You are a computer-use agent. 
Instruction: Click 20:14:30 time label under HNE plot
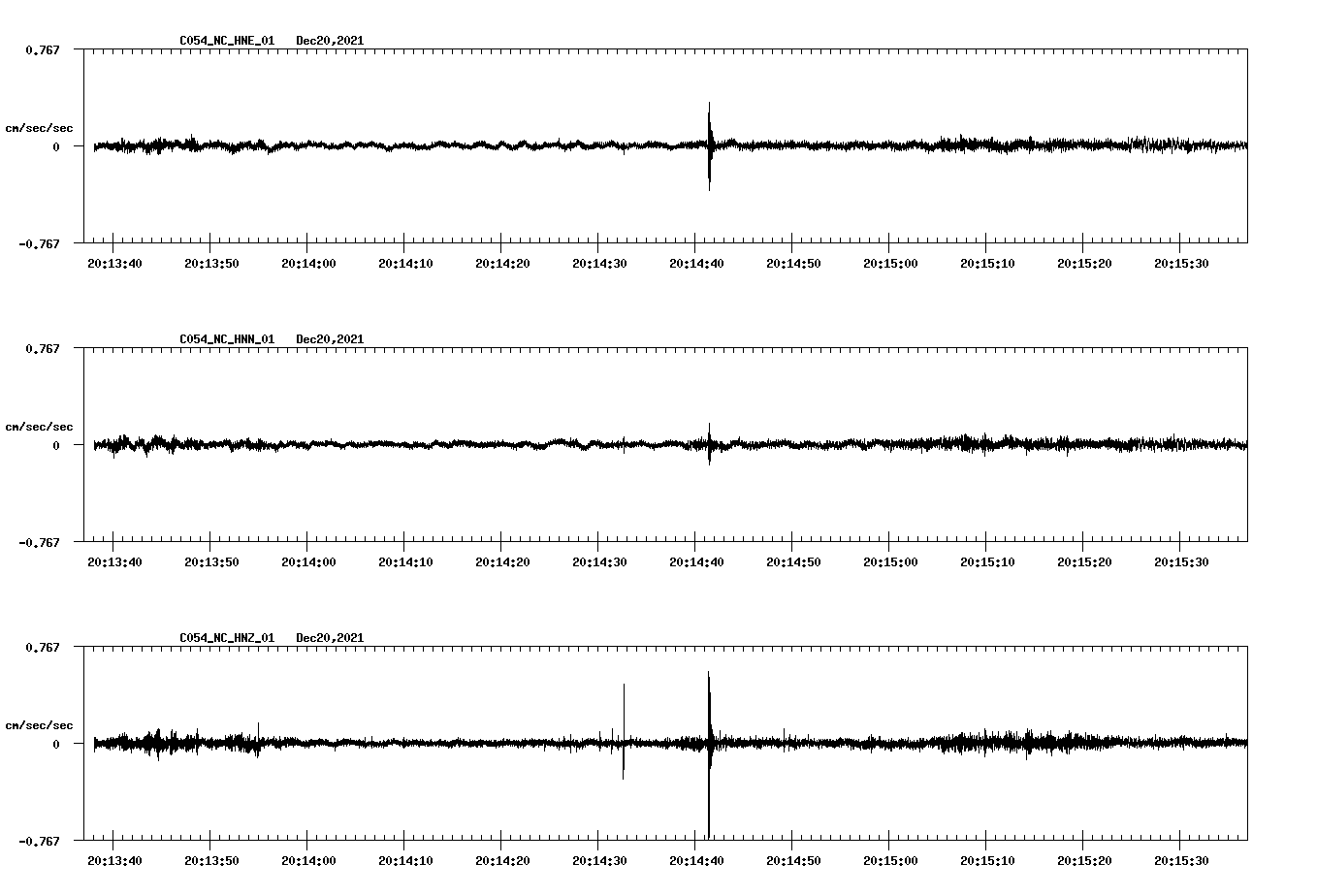[599, 263]
